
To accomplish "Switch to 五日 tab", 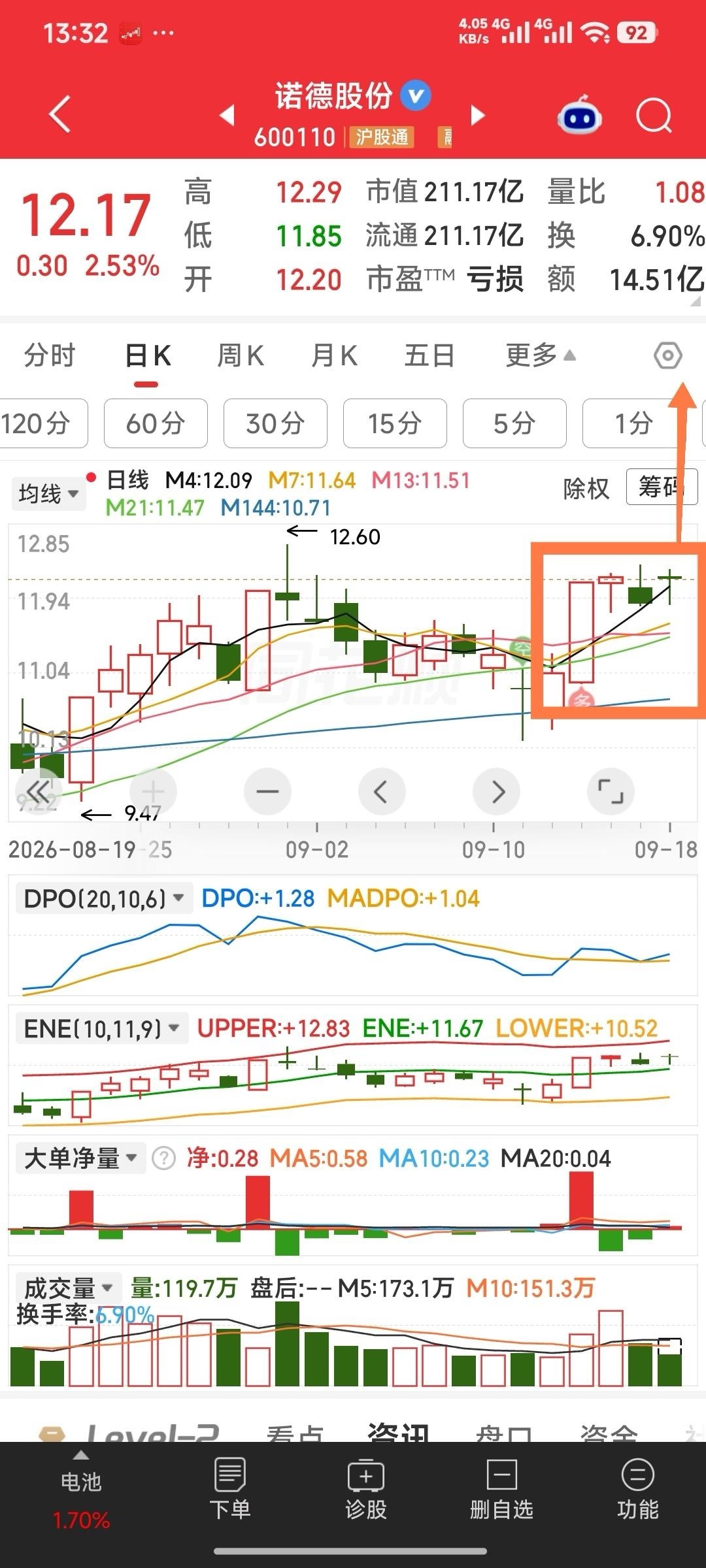I will (429, 356).
